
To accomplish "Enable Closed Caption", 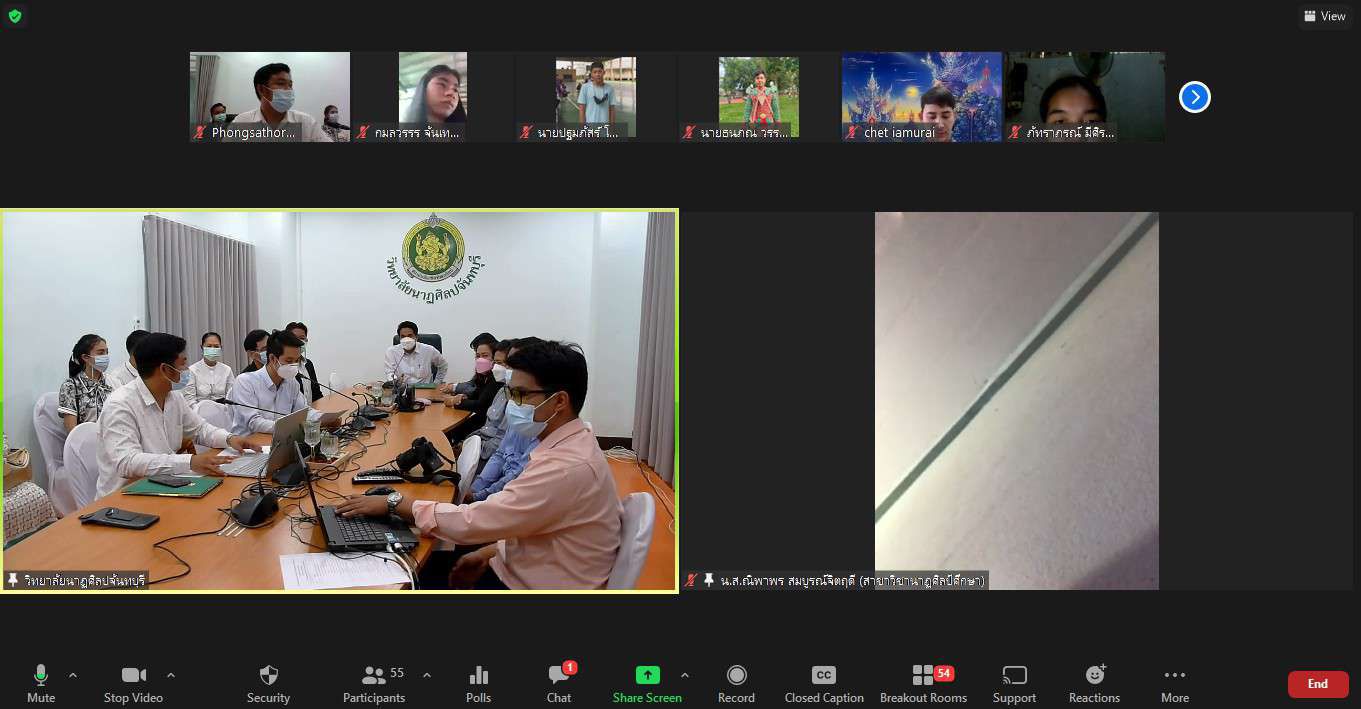I will [823, 683].
